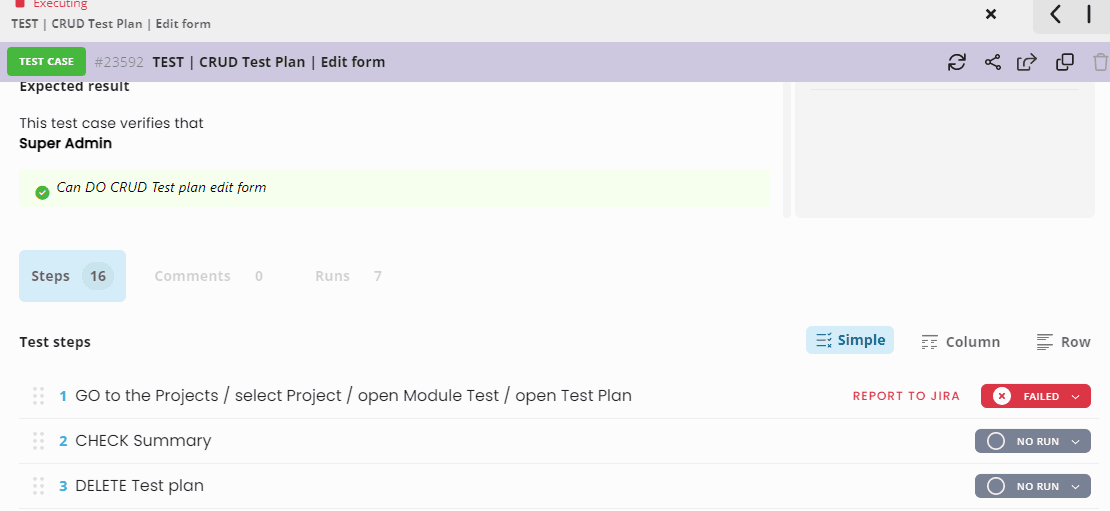Screen dimensions: 1110x511
Task: Open FAILED status dropdown for step 1
Action: pyautogui.click(x=1036, y=396)
